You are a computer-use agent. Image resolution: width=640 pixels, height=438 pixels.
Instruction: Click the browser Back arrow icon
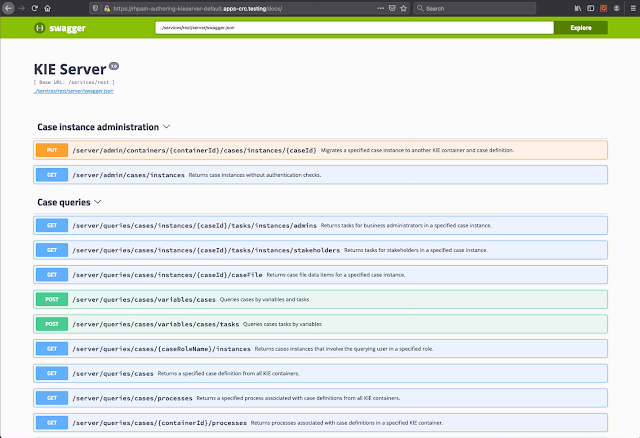tap(8, 8)
